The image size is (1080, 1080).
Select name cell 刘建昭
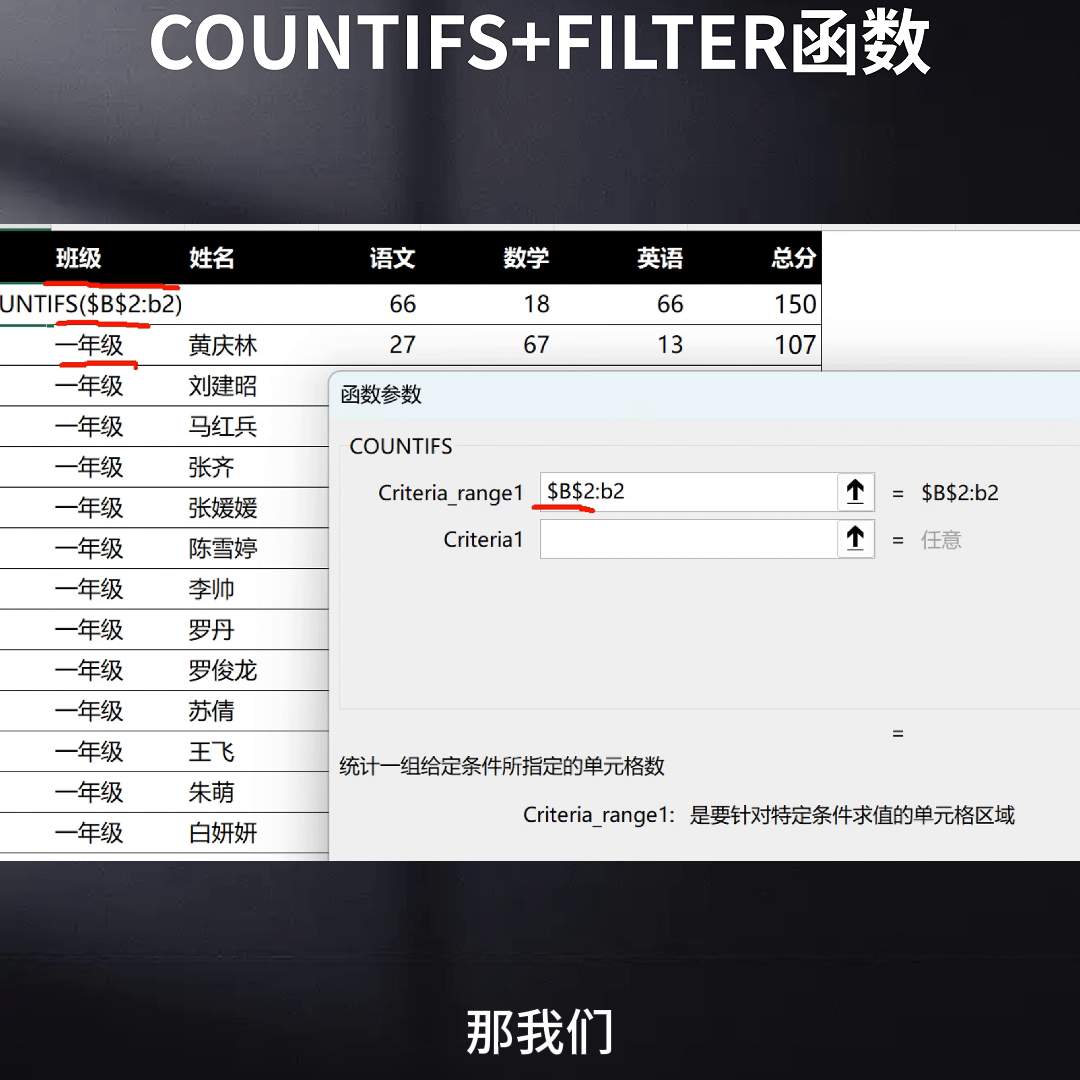(x=222, y=386)
